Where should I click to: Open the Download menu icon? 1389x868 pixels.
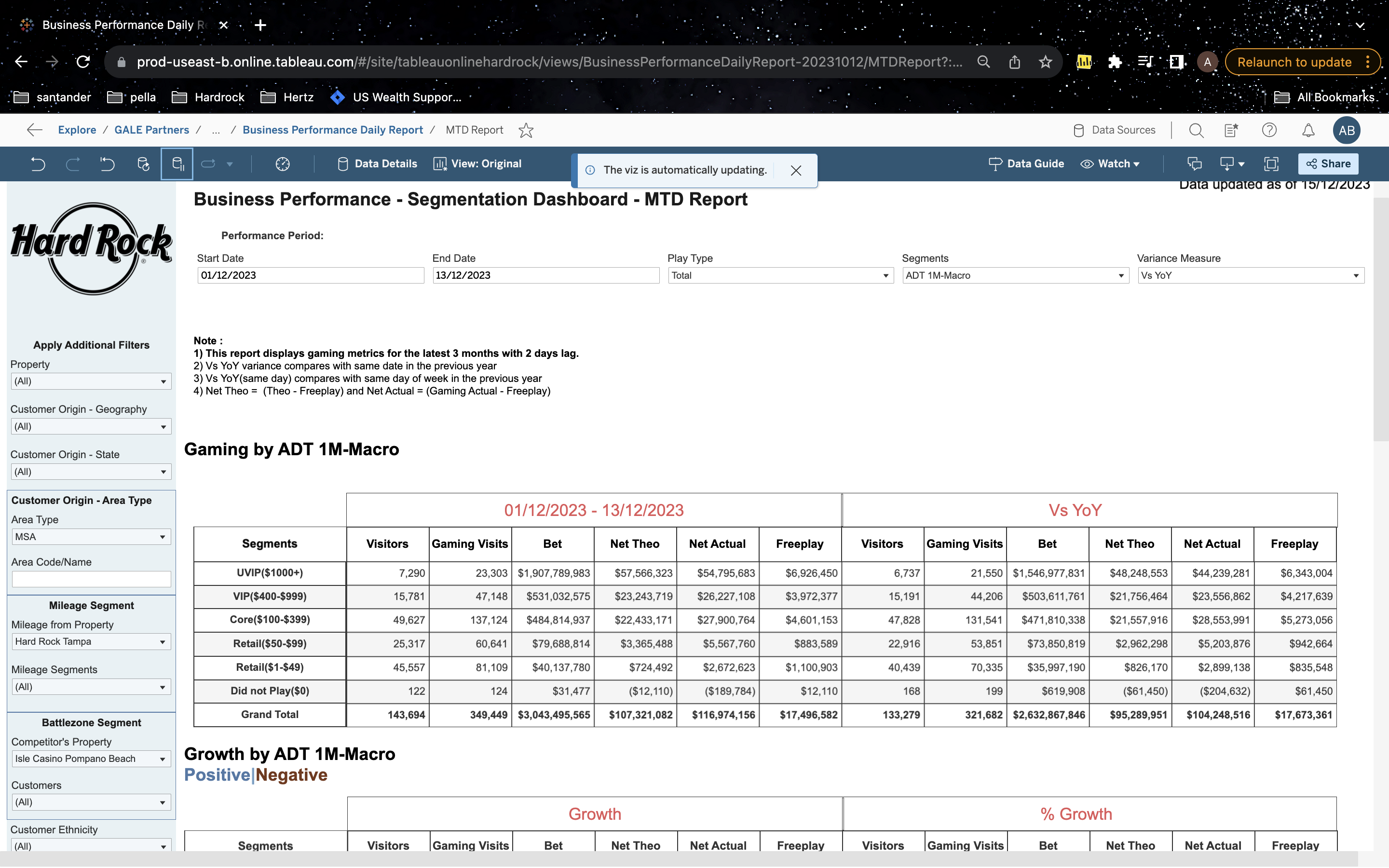1231,164
